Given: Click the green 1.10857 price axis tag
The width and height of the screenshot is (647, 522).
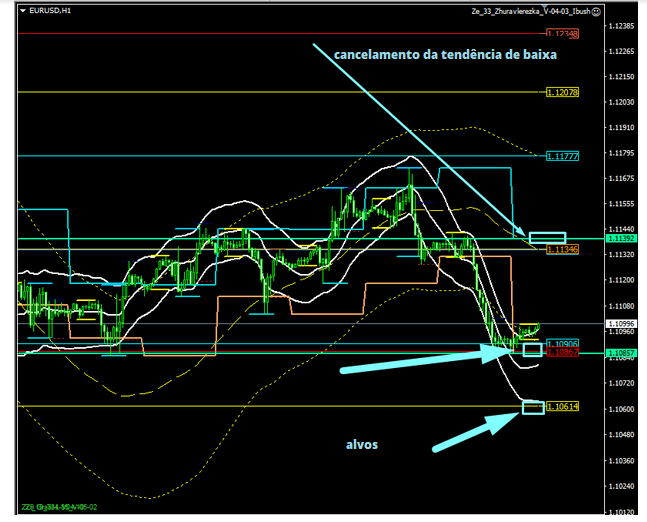Looking at the screenshot, I should (x=621, y=353).
